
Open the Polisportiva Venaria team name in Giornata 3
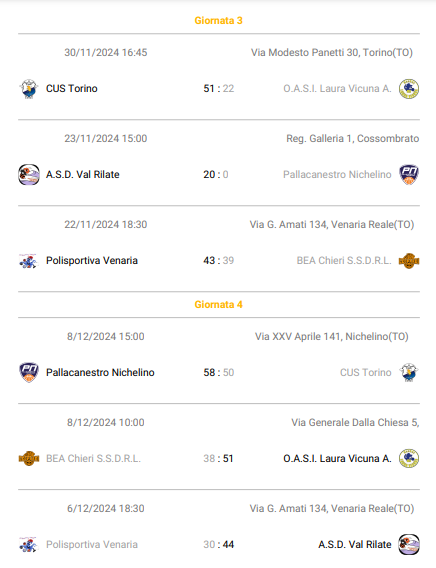(92, 261)
